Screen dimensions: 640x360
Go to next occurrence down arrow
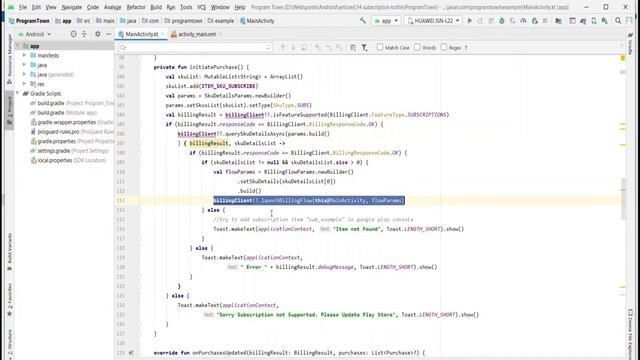(293, 48)
